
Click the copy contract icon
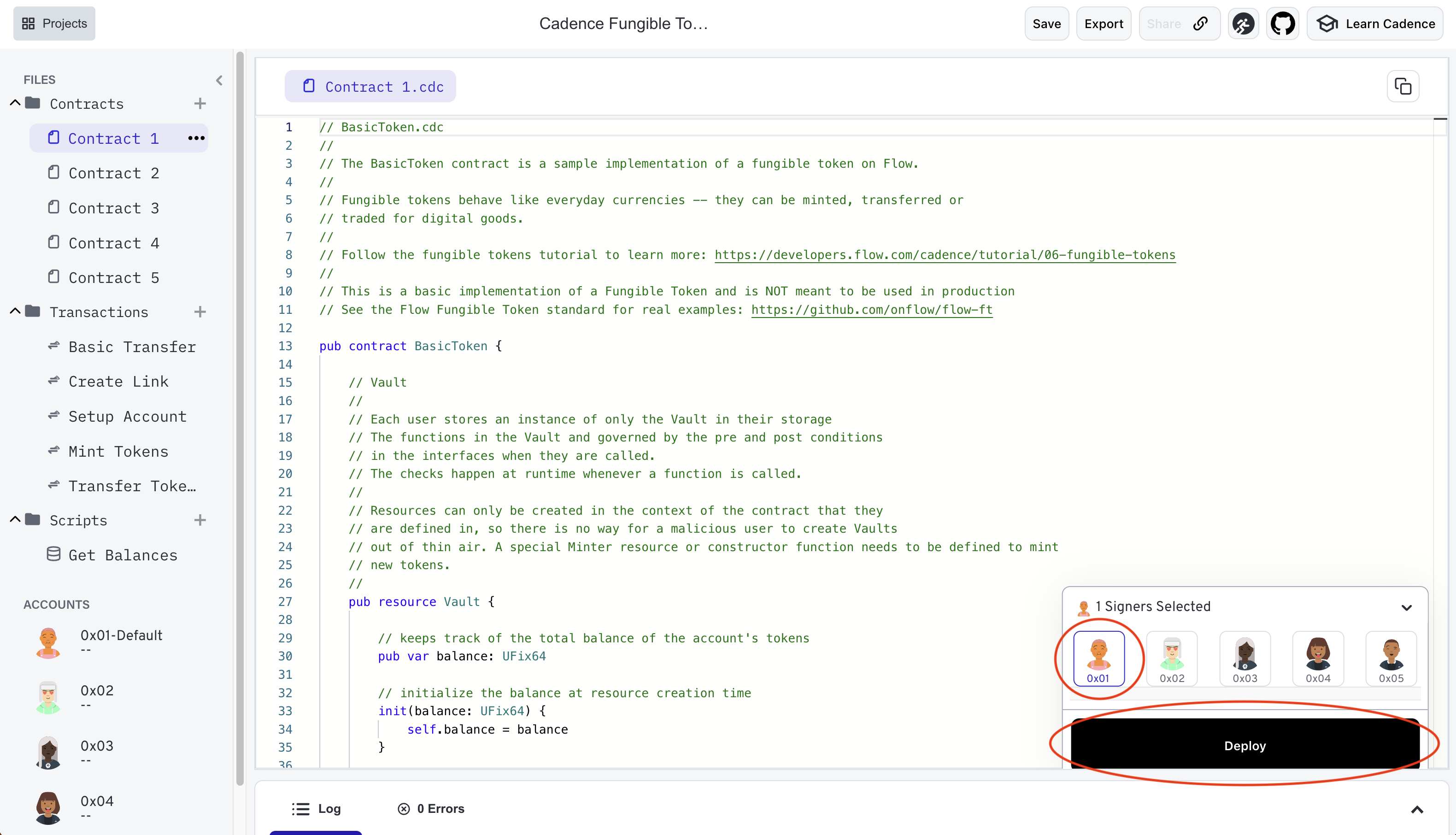click(x=1403, y=87)
